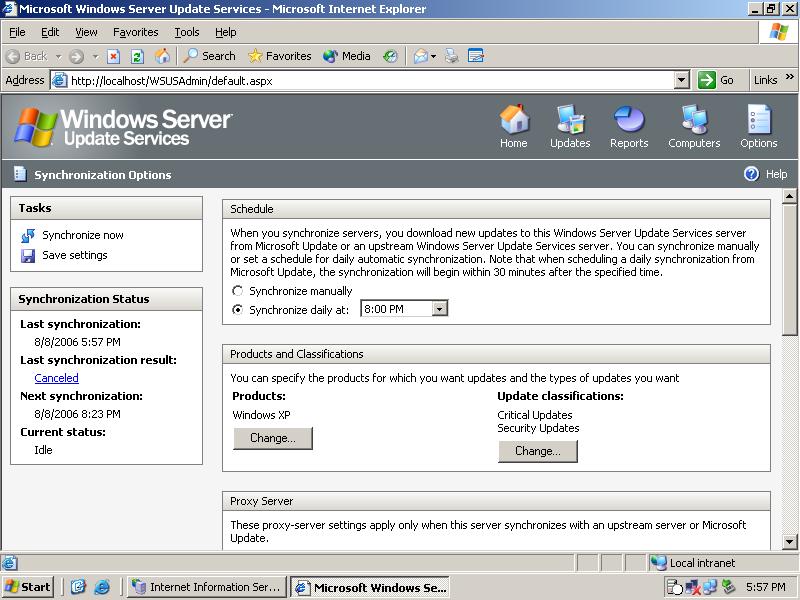
Task: Open the browser Favorites pane
Action: 280,56
